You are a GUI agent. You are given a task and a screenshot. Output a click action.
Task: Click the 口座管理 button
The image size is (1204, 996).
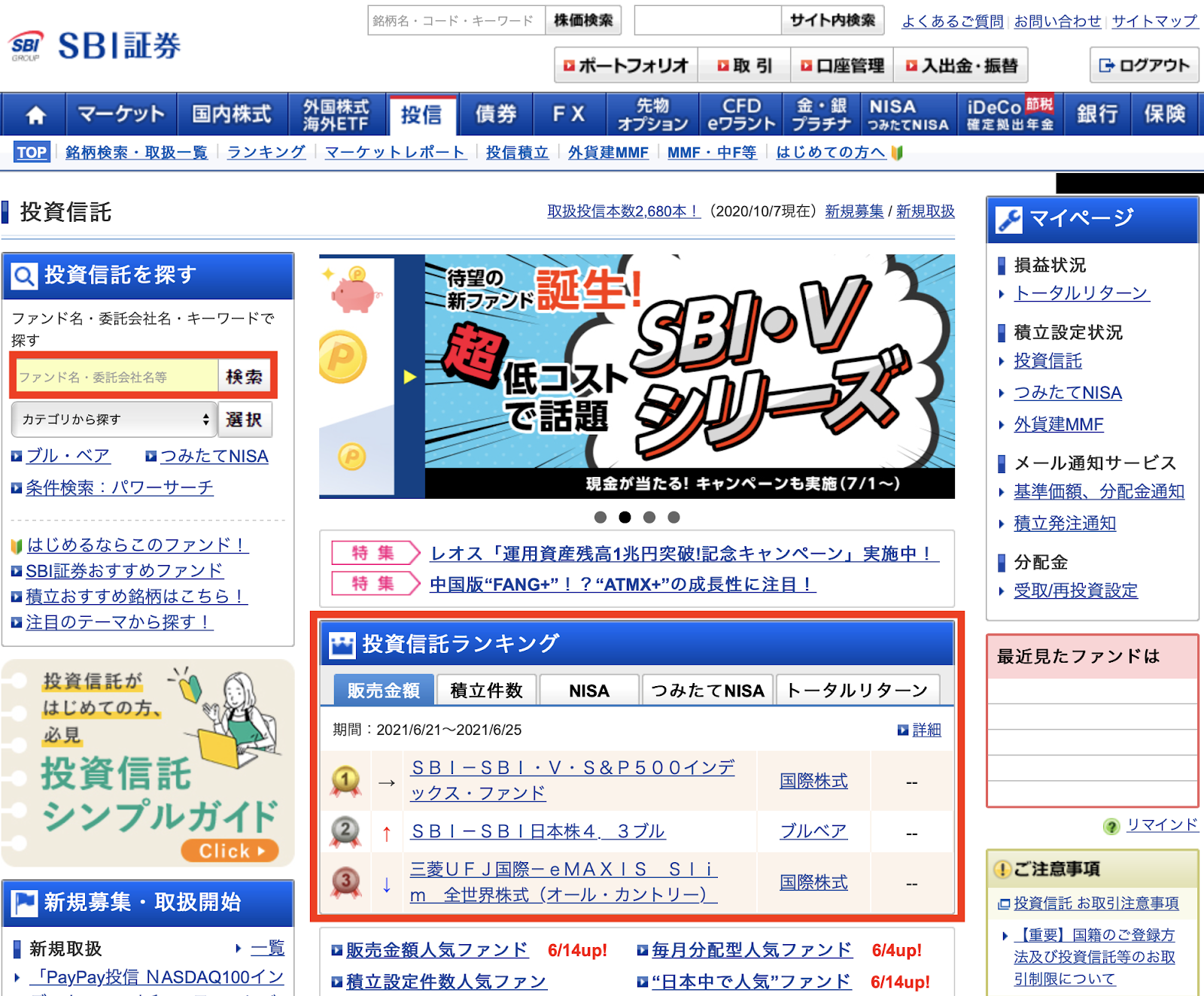tap(842, 65)
